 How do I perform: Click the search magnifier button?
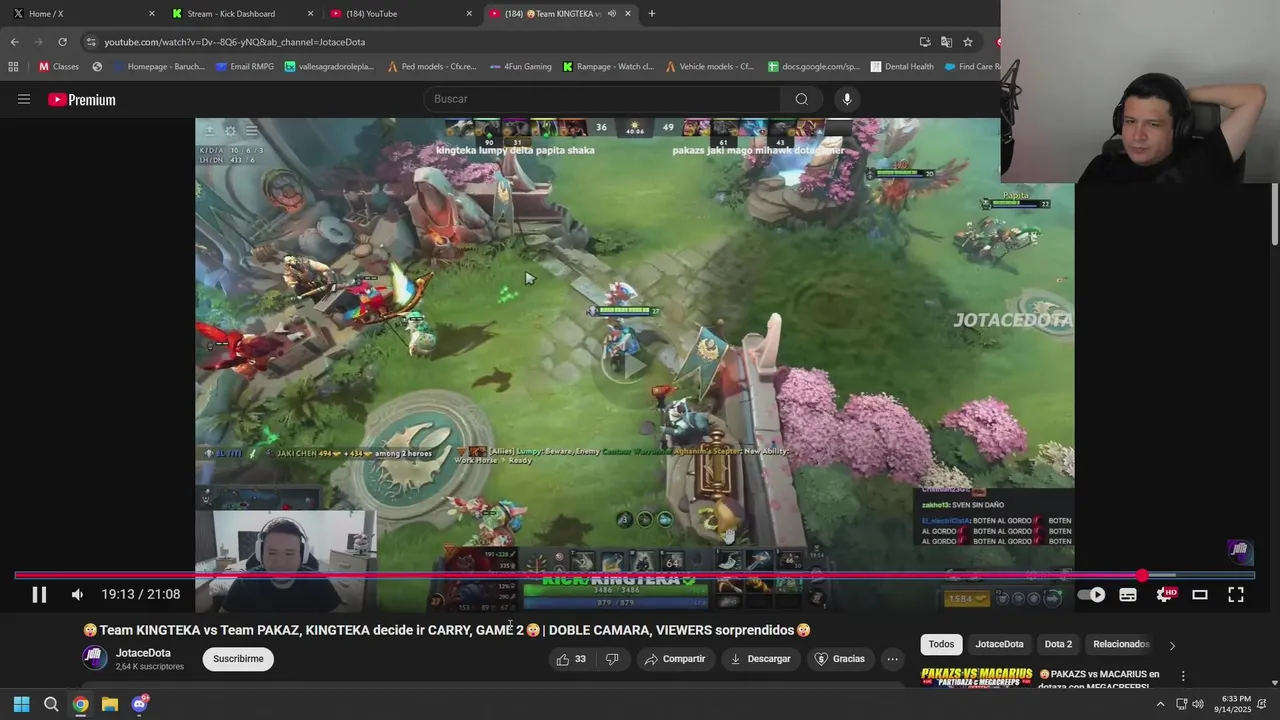(x=801, y=99)
